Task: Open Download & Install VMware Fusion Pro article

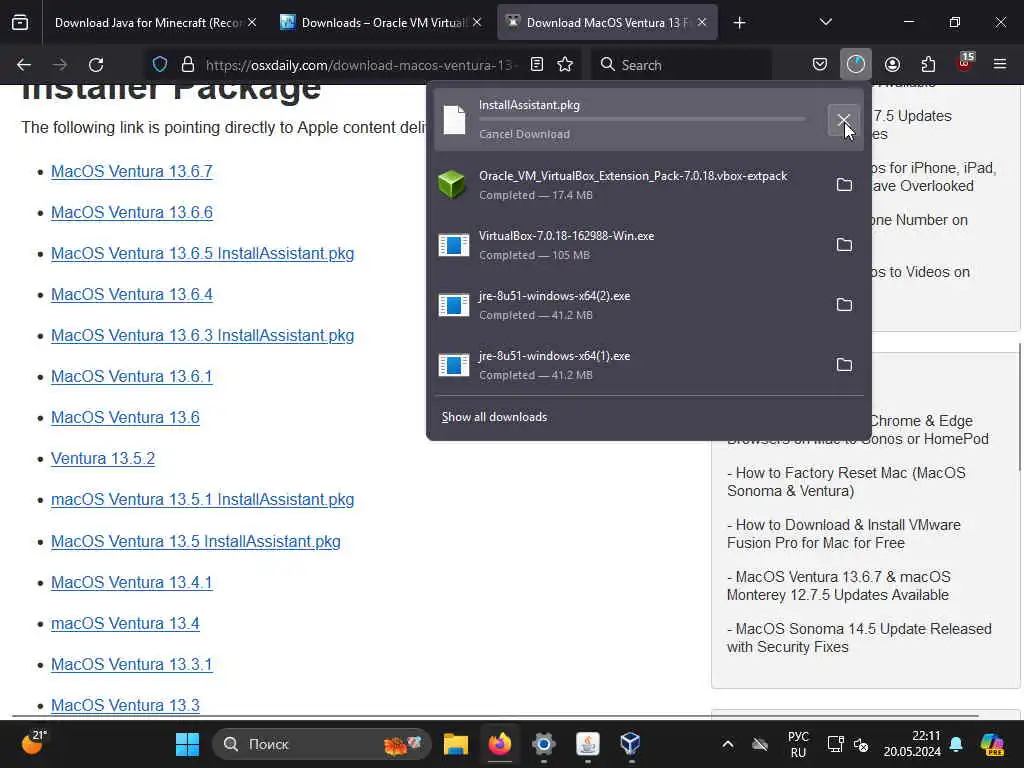Action: pos(843,534)
